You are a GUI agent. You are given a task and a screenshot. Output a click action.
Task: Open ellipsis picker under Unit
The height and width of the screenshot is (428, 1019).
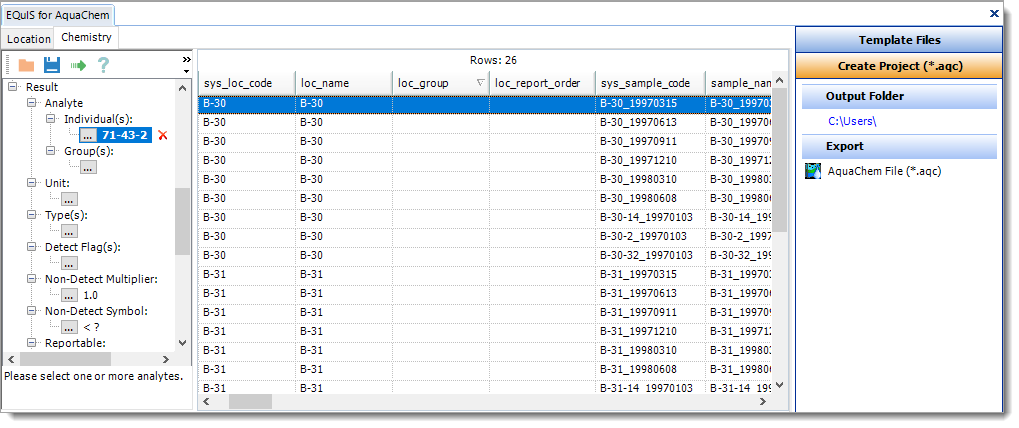pos(70,199)
